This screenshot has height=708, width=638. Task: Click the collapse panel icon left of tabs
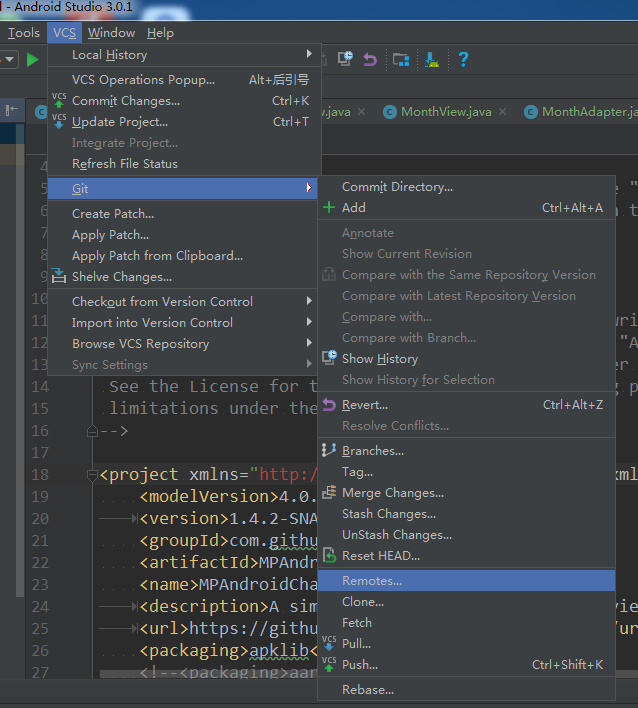point(12,110)
